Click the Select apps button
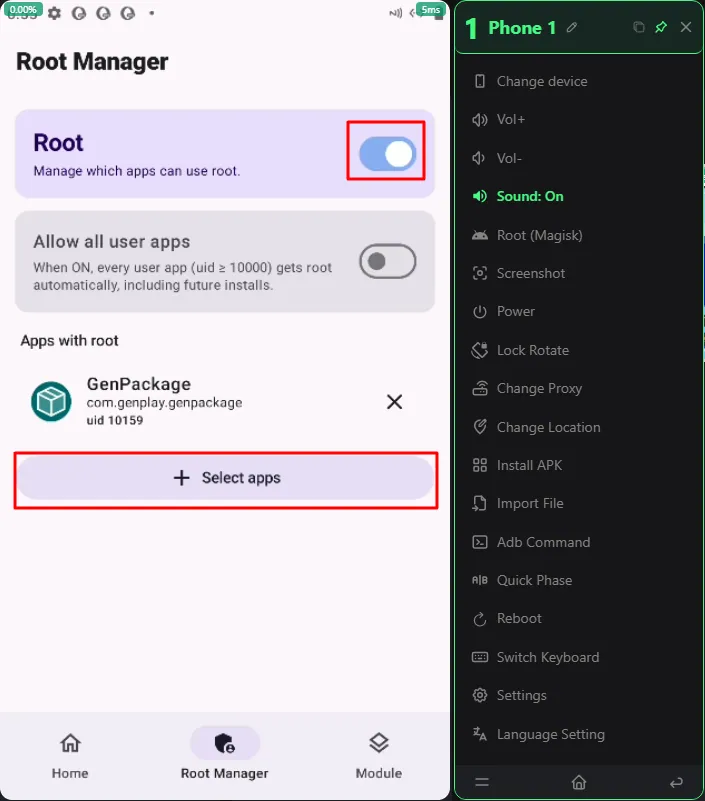The width and height of the screenshot is (705, 801). point(226,478)
